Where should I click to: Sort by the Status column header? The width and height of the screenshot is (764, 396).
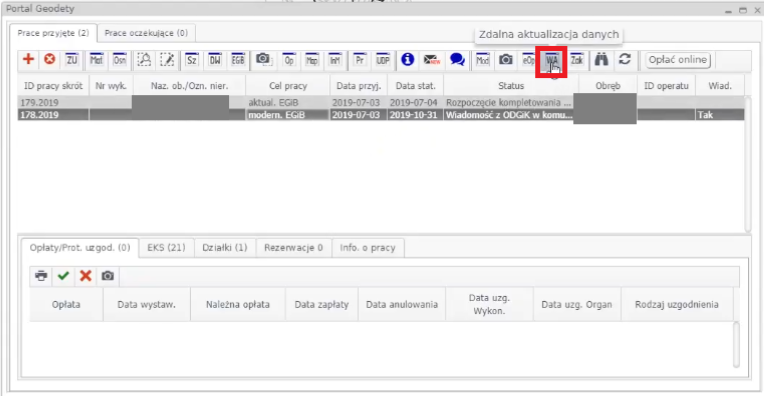(511, 86)
